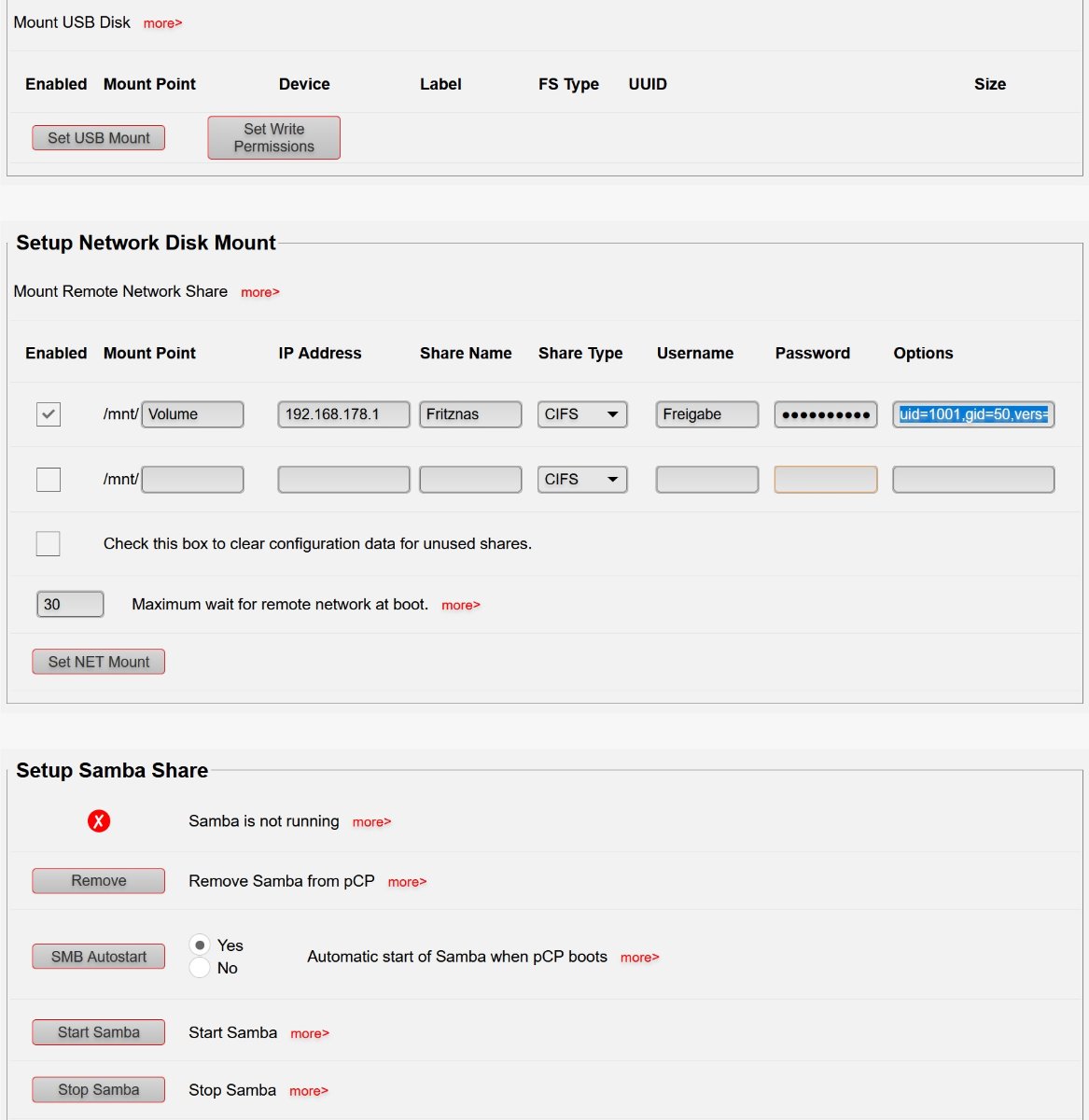Enable the second empty network mount row
The width and height of the screenshot is (1089, 1120).
point(49,480)
